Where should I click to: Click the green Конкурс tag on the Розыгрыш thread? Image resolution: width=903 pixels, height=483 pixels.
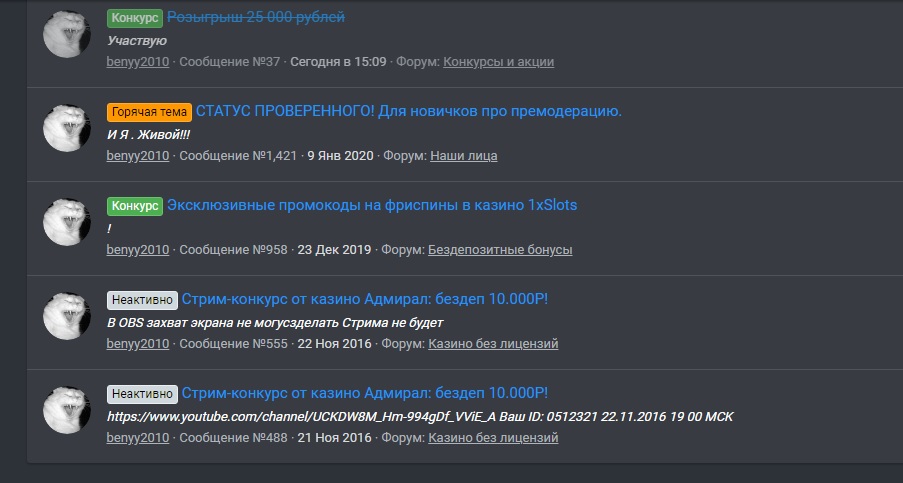point(134,18)
